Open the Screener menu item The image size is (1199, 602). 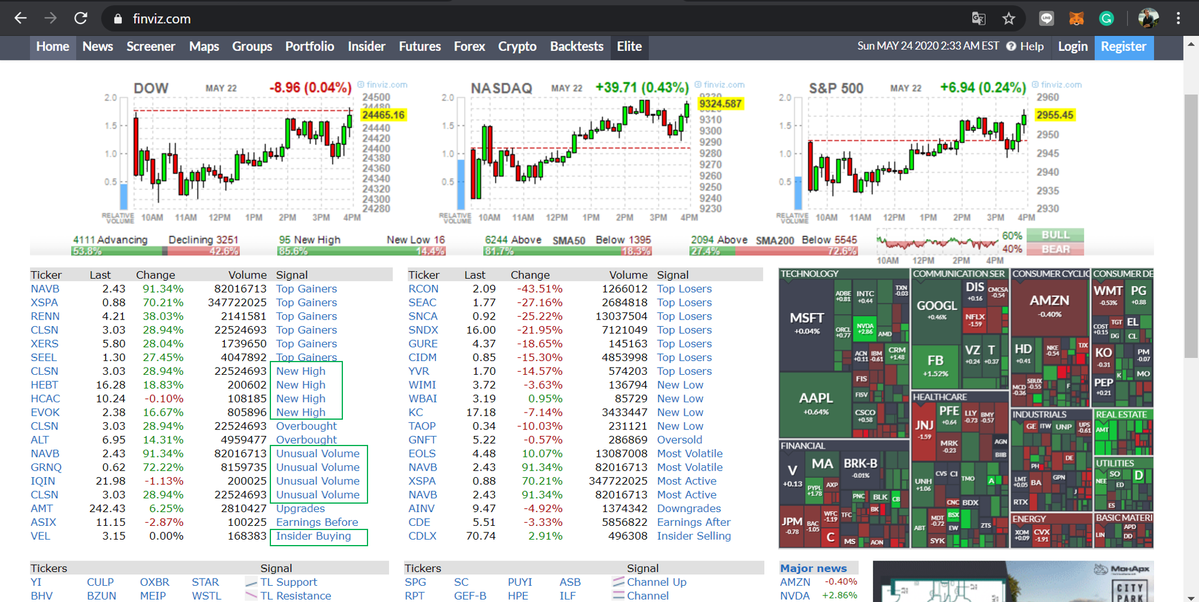[x=151, y=47]
